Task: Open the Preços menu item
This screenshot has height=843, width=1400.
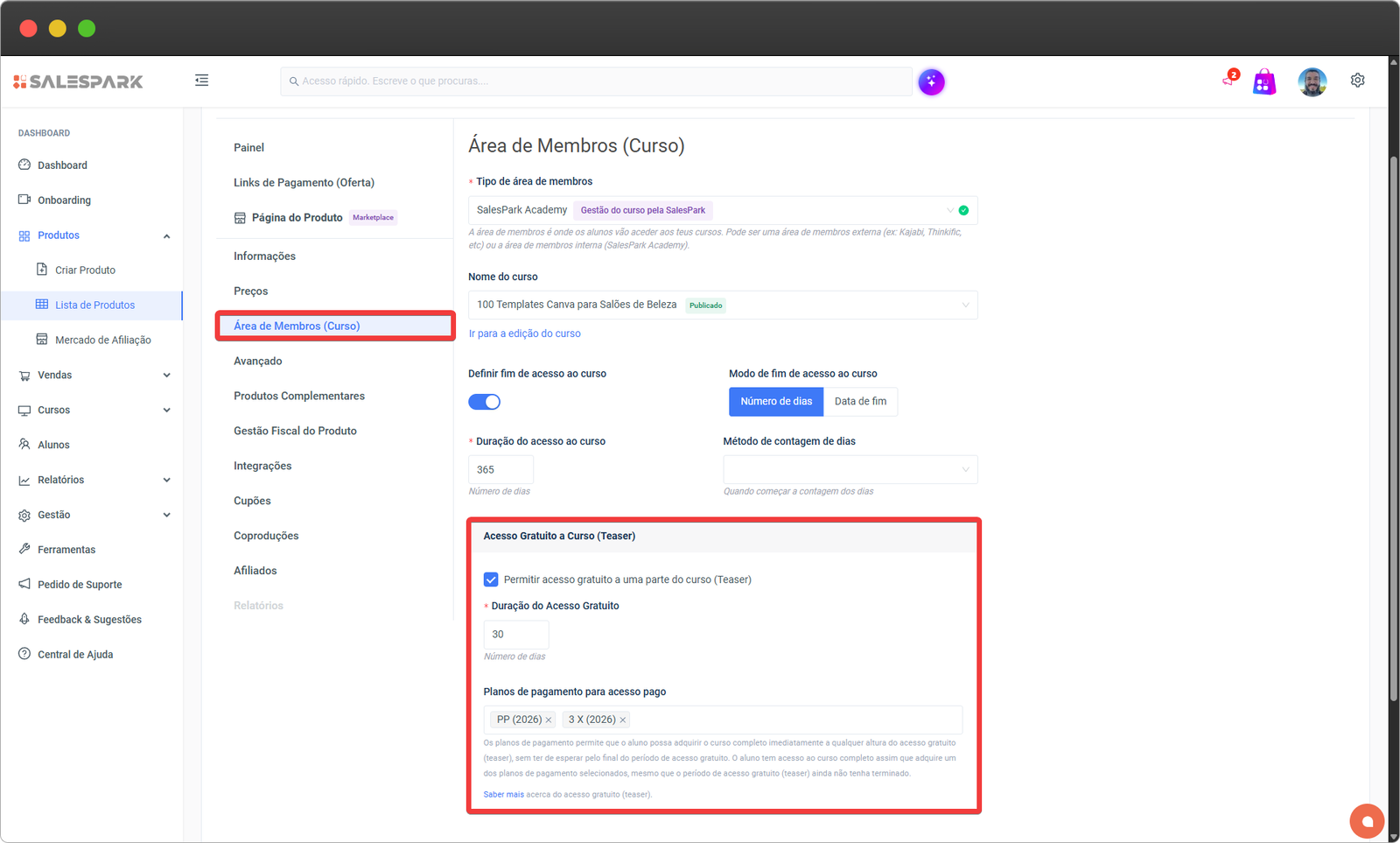Action: pyautogui.click(x=251, y=292)
